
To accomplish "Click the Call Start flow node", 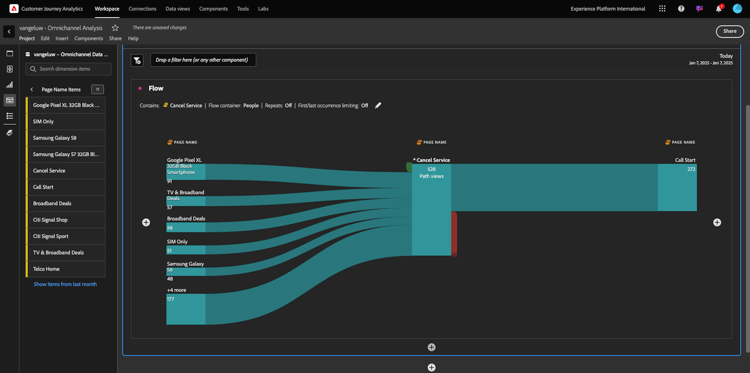I will [x=677, y=187].
